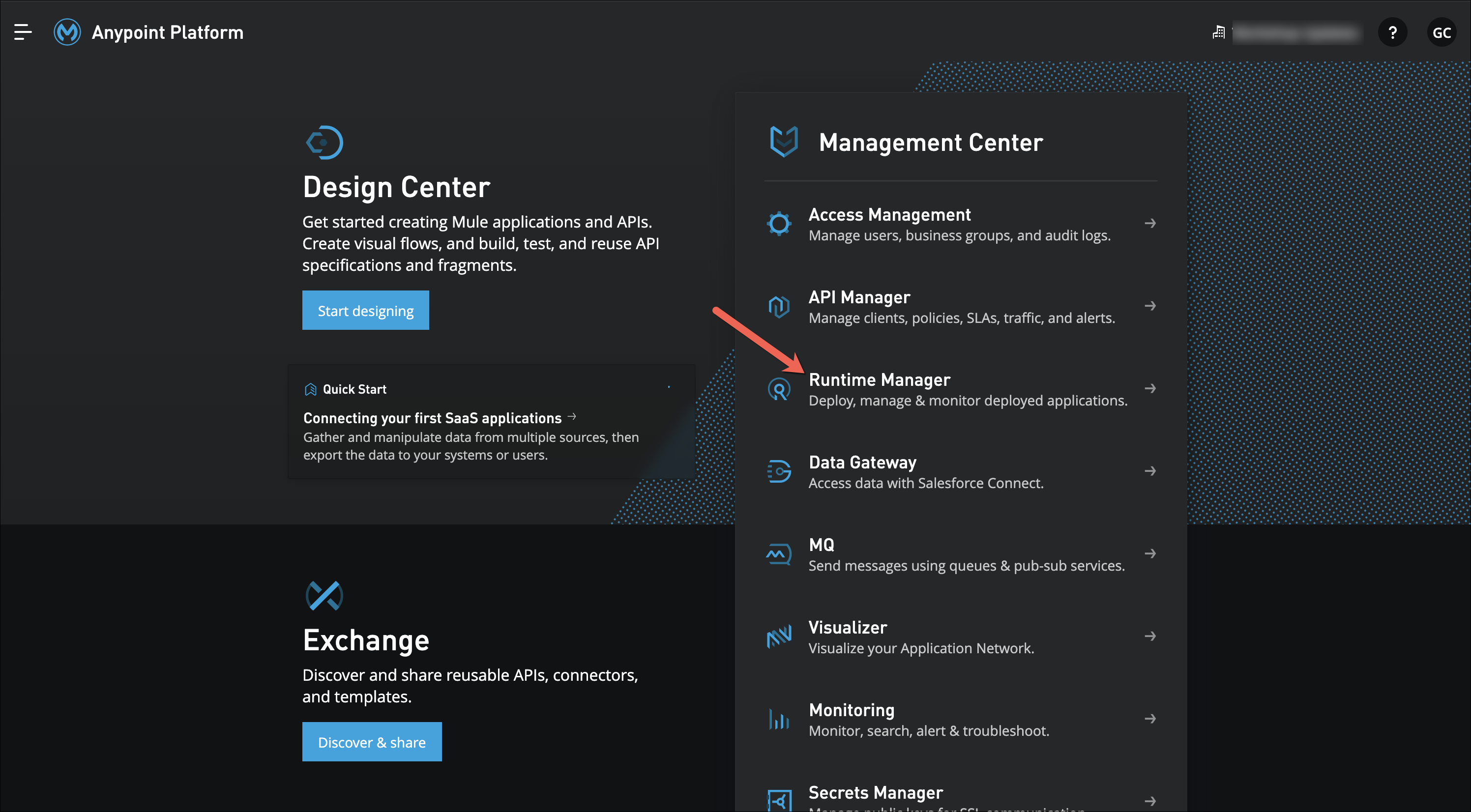Screen dimensions: 1471x812
Task: Click the MuleSoft Anypoint logo icon
Action: click(67, 32)
